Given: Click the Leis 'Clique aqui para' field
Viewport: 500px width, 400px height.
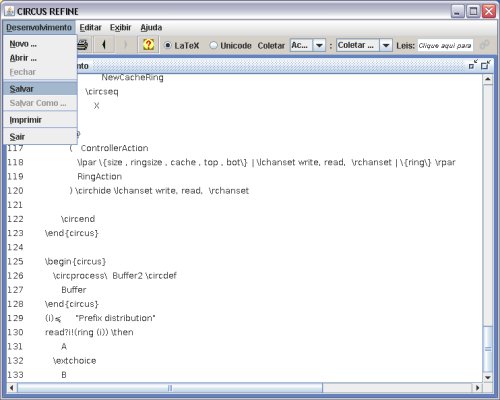Looking at the screenshot, I should (445, 45).
